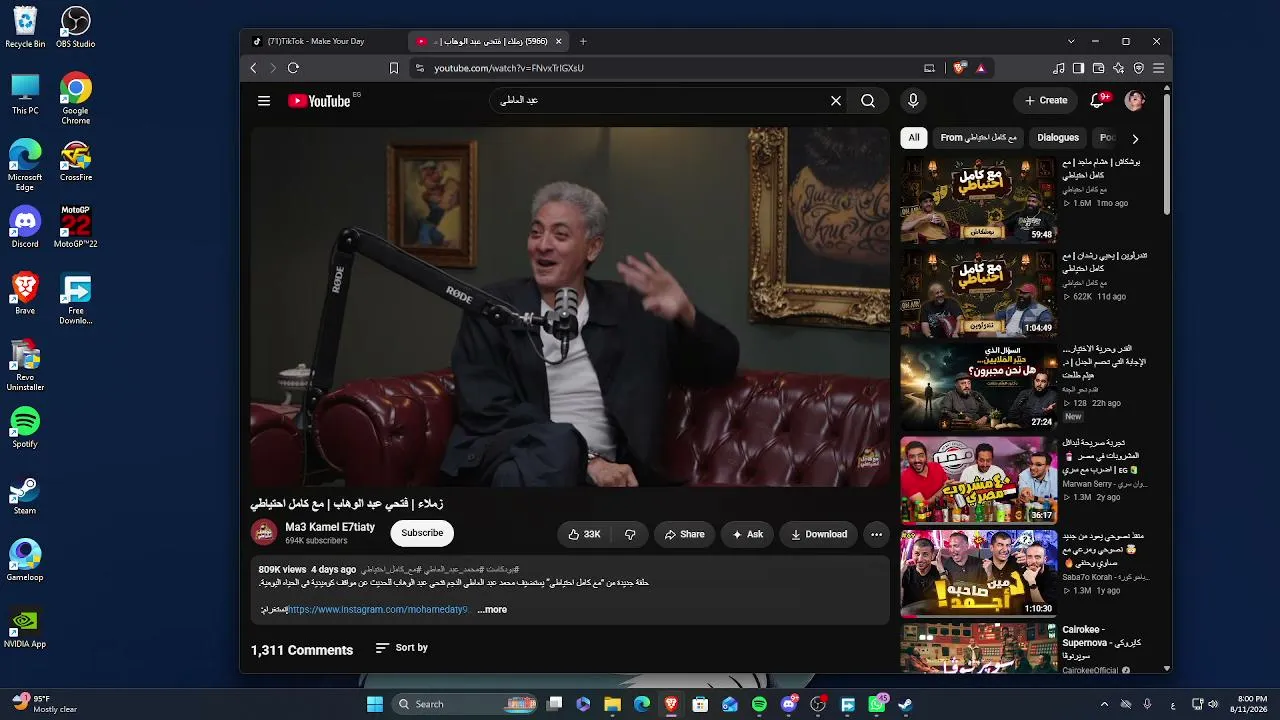Open the recommended video lasting 59:48

pyautogui.click(x=978, y=200)
